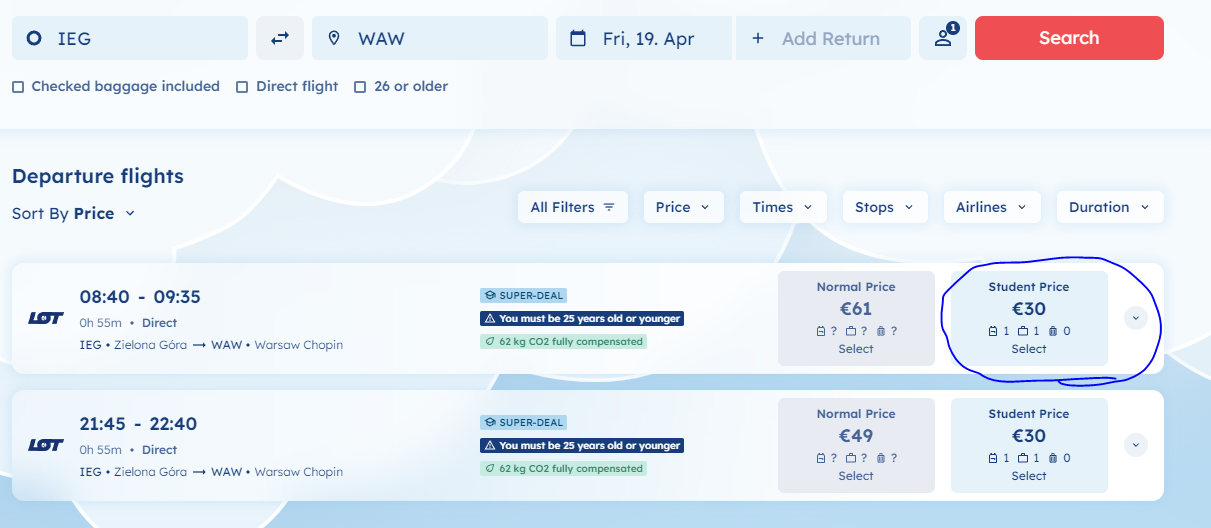Screen dimensions: 1211x528
Task: Select Normal Price €61 fare
Action: click(x=856, y=318)
